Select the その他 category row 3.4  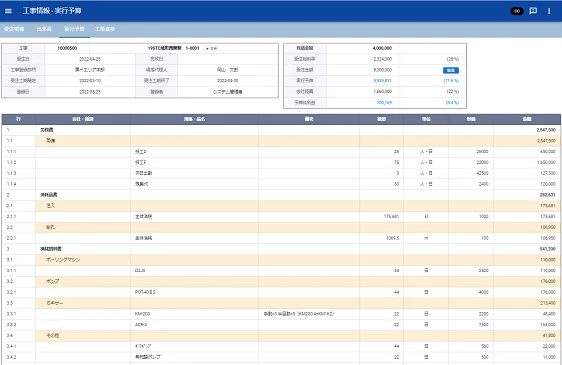pos(281,336)
